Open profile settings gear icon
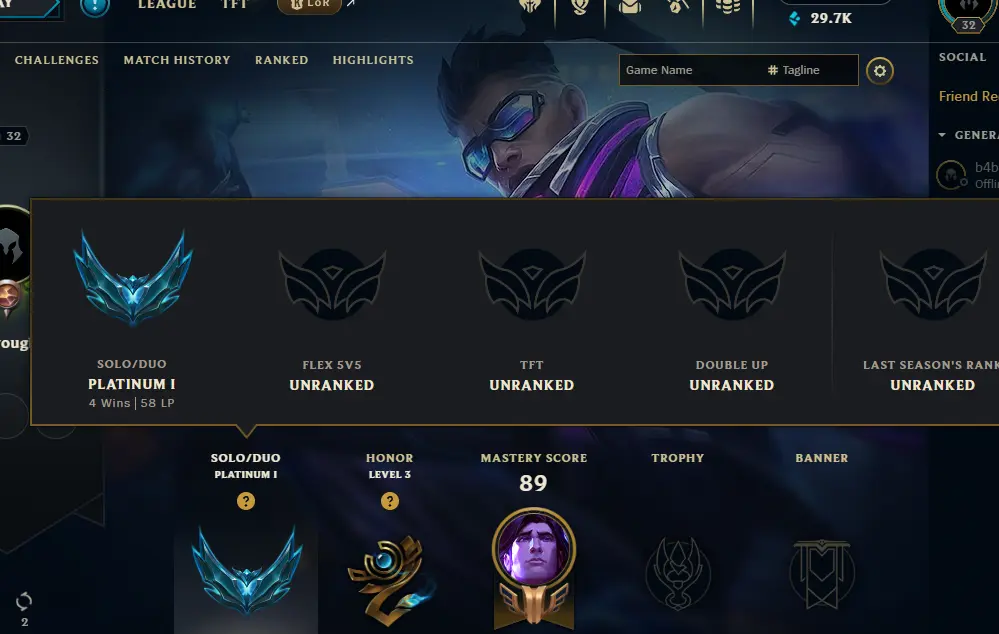999x634 pixels. click(x=880, y=71)
